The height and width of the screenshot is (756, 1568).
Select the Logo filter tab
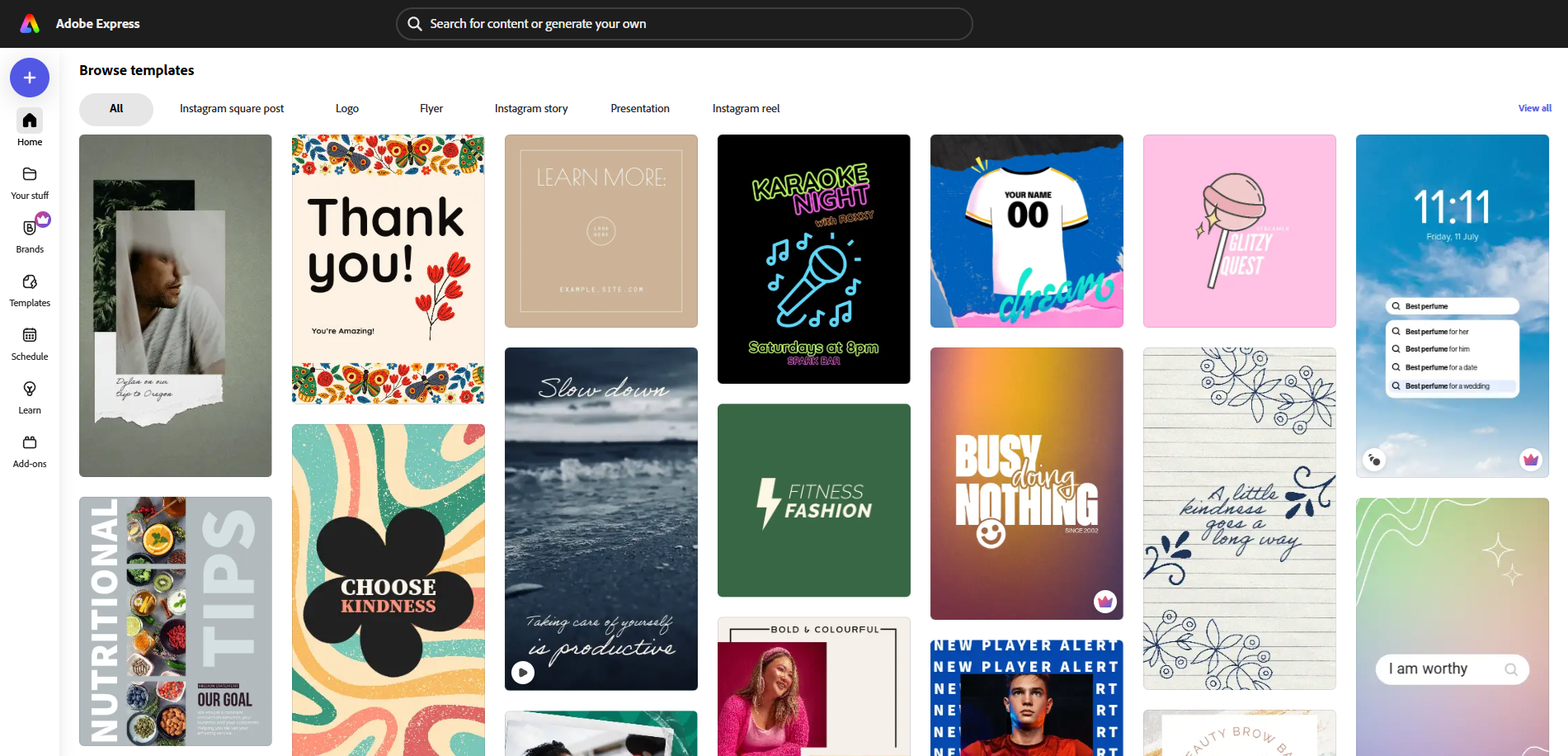(347, 109)
